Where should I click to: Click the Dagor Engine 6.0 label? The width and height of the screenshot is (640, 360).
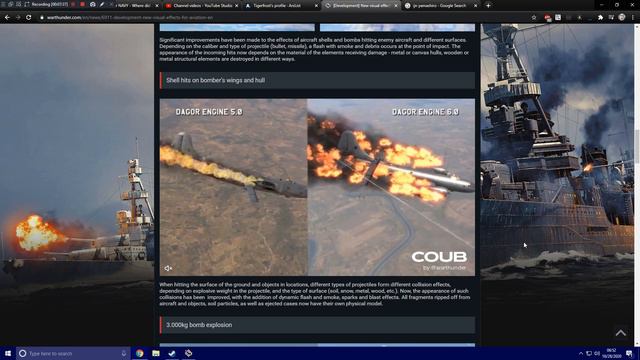click(x=425, y=112)
